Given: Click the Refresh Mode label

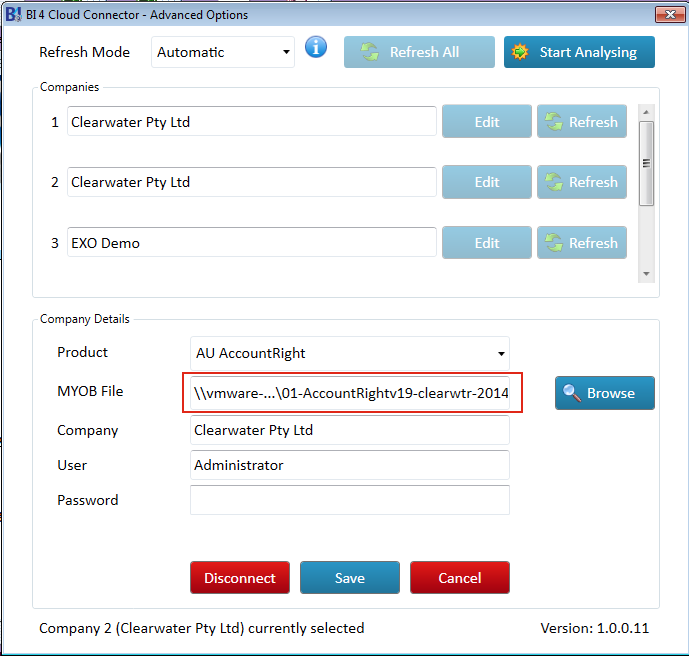Looking at the screenshot, I should coord(84,52).
